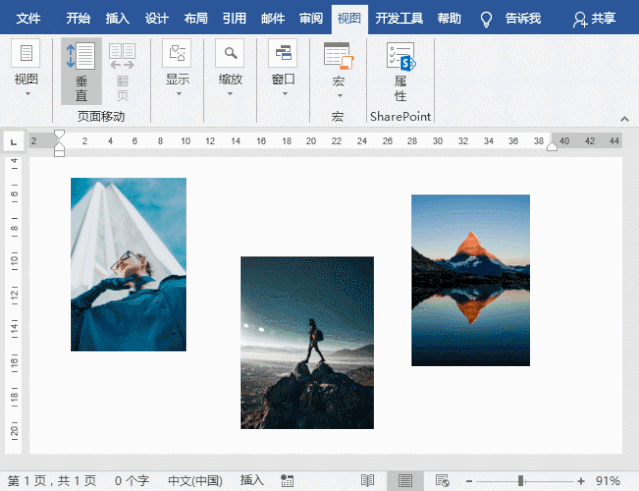Select Print Layout view in status bar
Viewport: 639px width, 491px height.
pos(405,481)
